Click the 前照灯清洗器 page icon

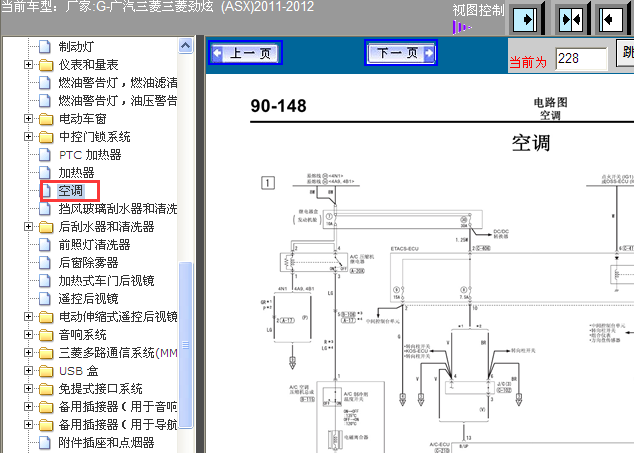[45, 245]
